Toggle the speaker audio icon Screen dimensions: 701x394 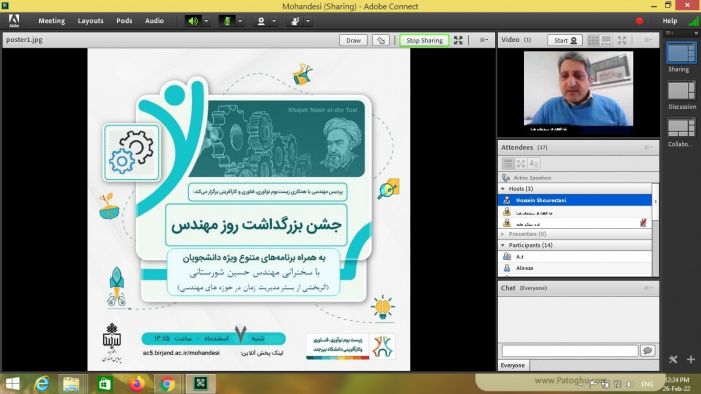(193, 21)
